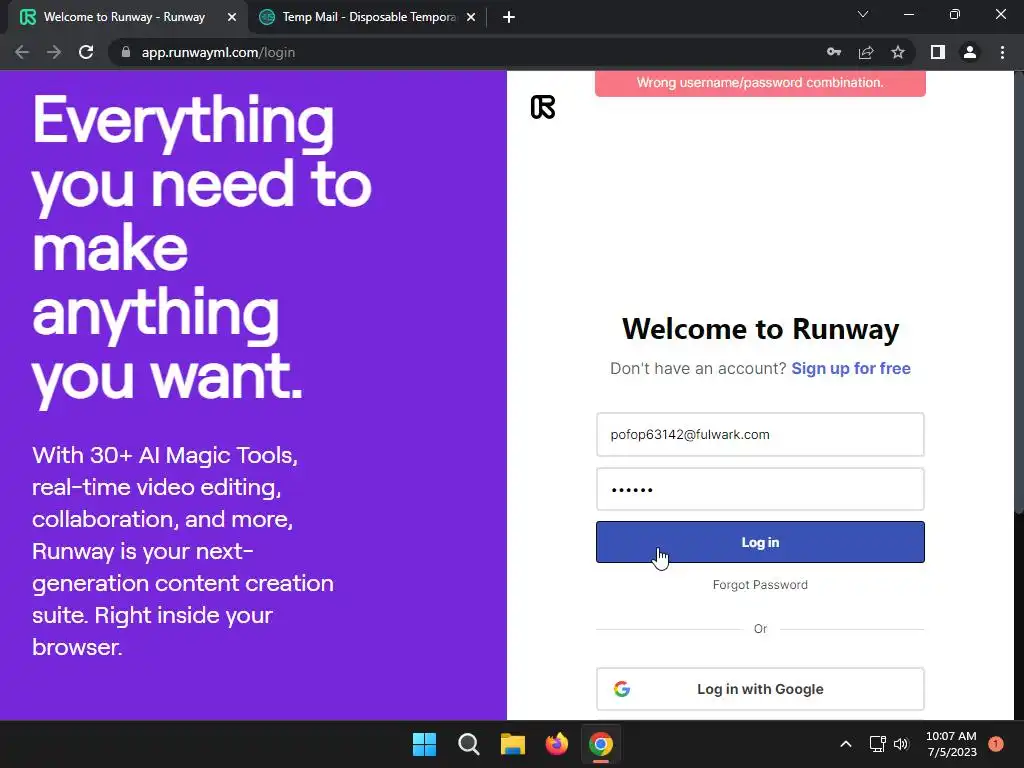The width and height of the screenshot is (1024, 768).
Task: Click the page vertical scrollbar
Action: (1019, 294)
